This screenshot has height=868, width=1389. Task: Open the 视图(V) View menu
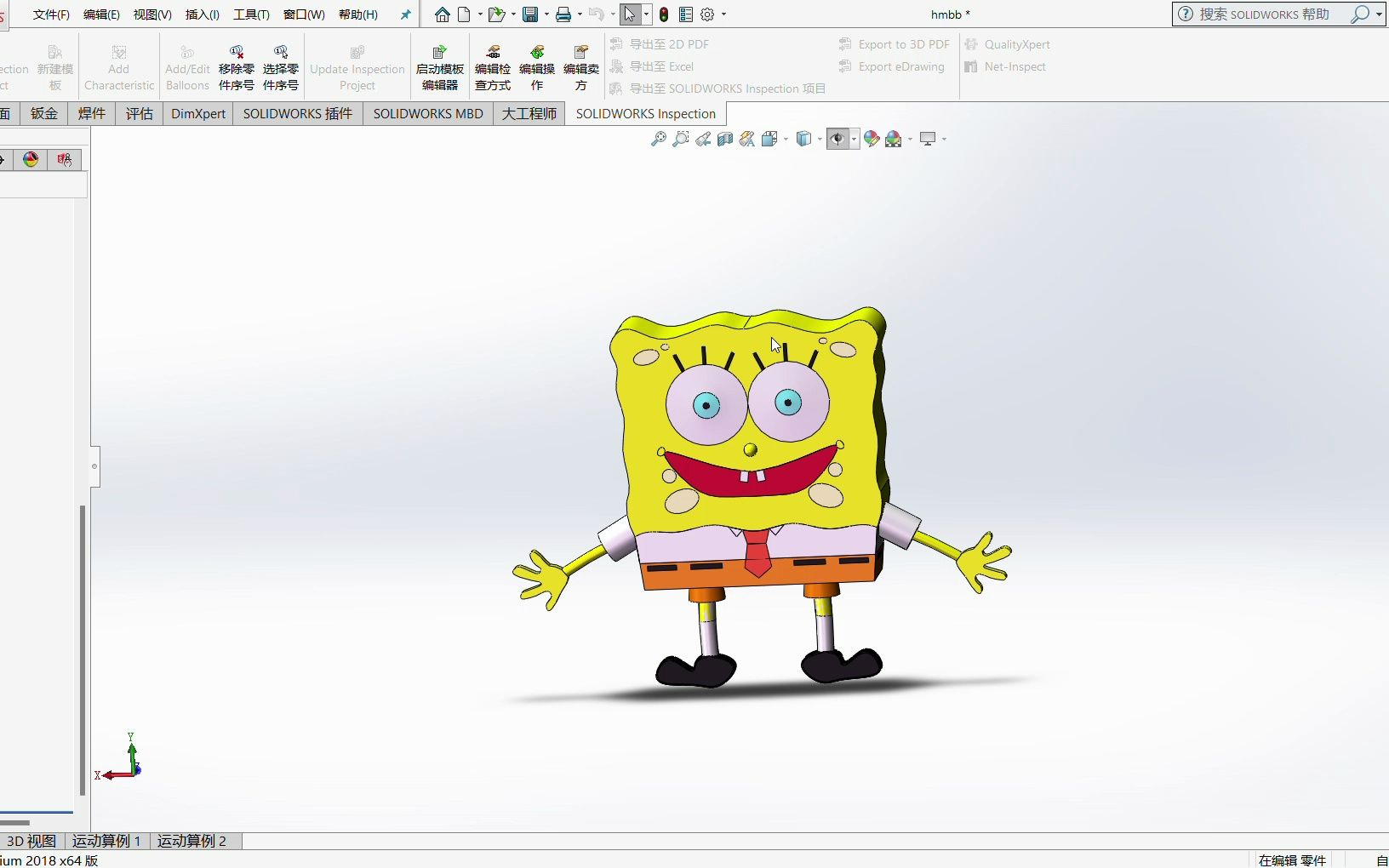coord(152,14)
